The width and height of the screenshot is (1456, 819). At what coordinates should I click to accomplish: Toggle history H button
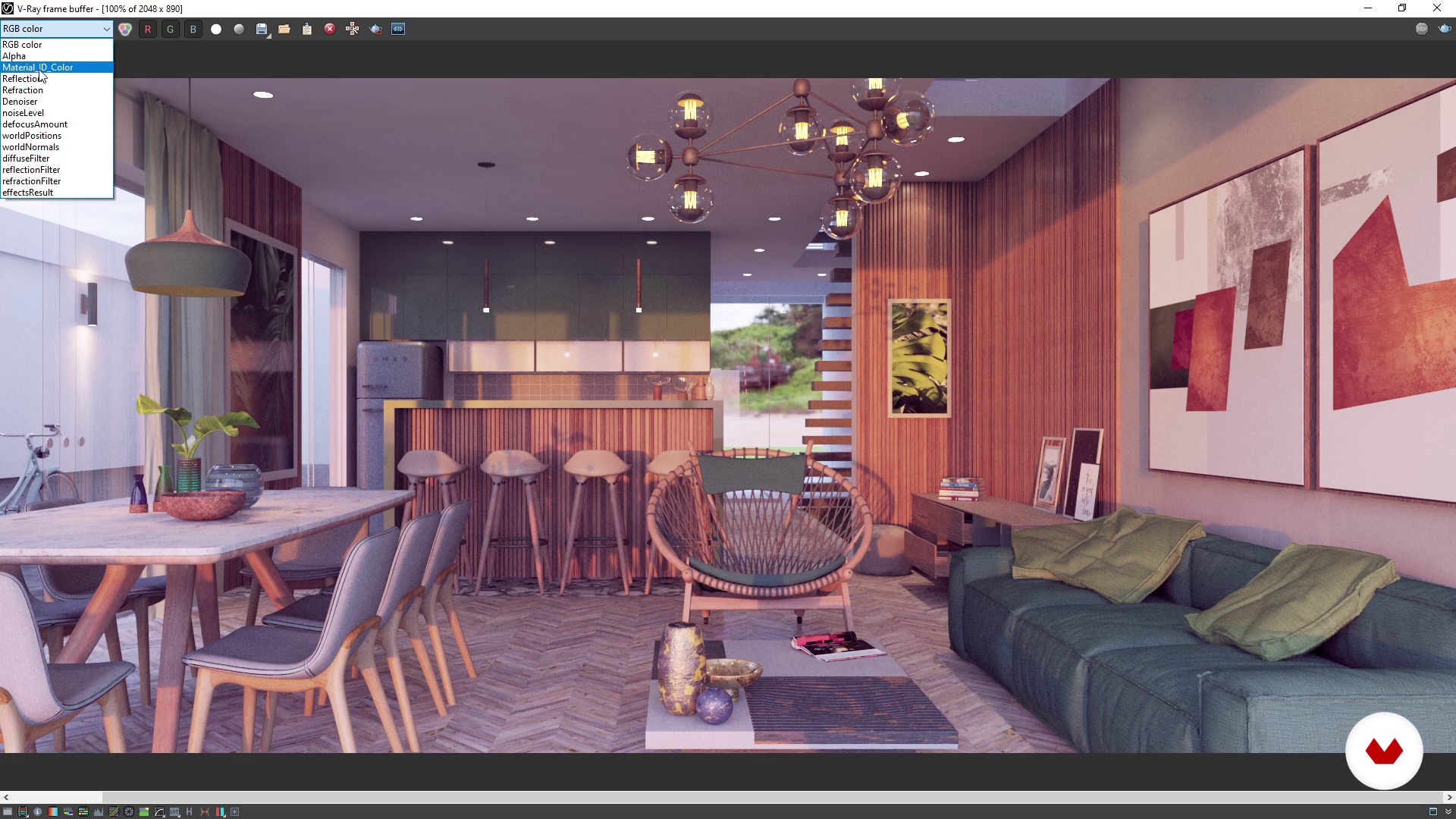point(190,811)
